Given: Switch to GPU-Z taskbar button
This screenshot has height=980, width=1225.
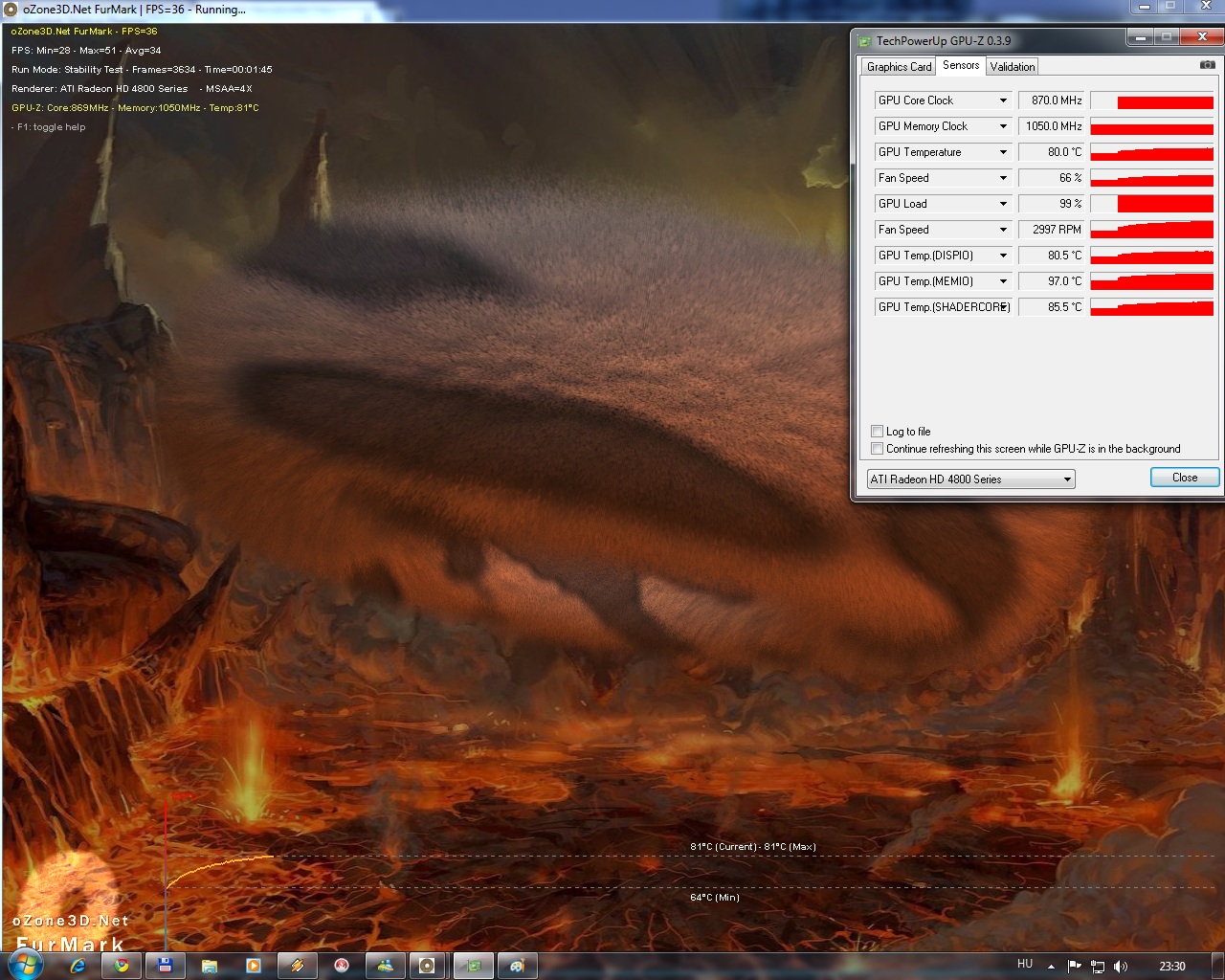Looking at the screenshot, I should [473, 966].
